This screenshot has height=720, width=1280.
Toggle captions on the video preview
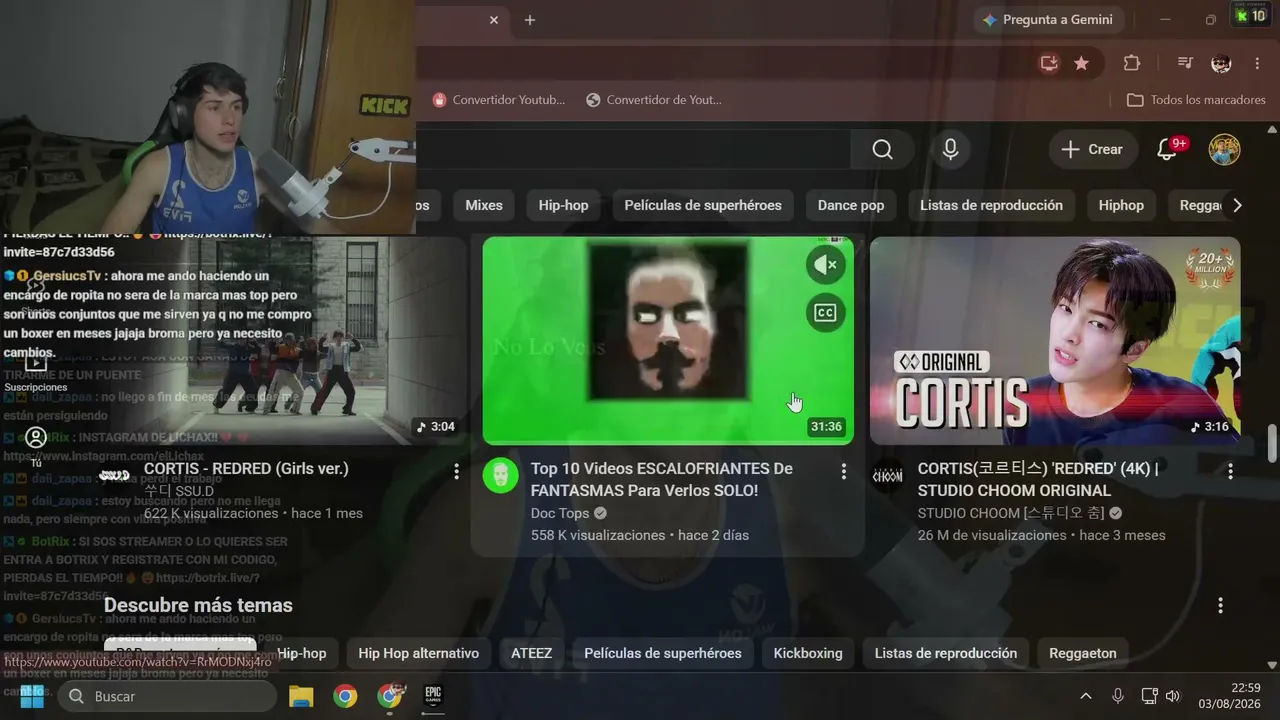point(825,313)
